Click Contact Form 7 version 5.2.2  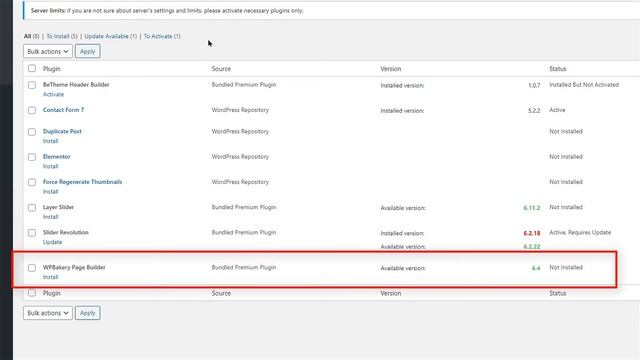pos(534,111)
